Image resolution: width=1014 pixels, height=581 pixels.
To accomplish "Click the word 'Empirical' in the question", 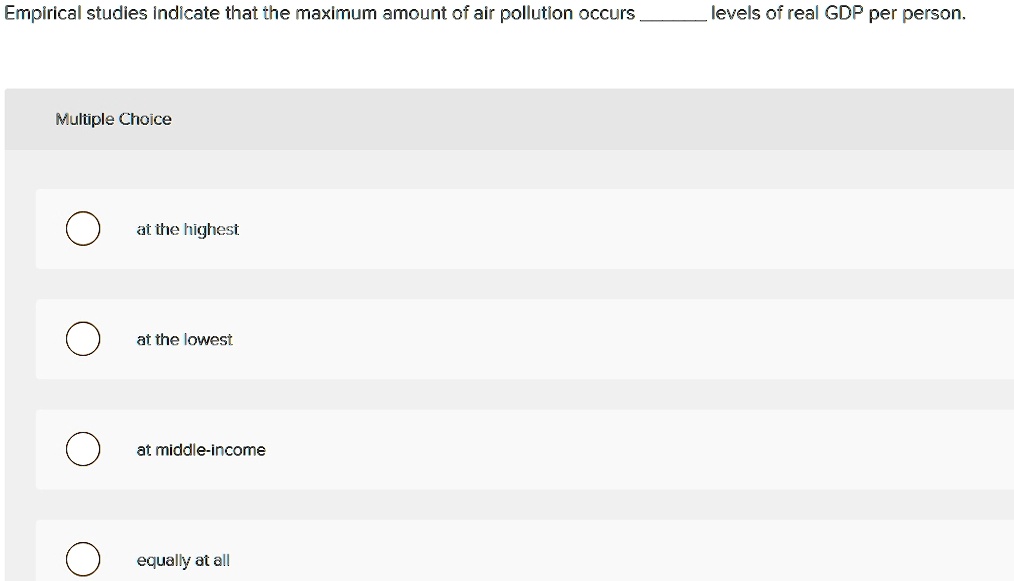I will pyautogui.click(x=43, y=14).
